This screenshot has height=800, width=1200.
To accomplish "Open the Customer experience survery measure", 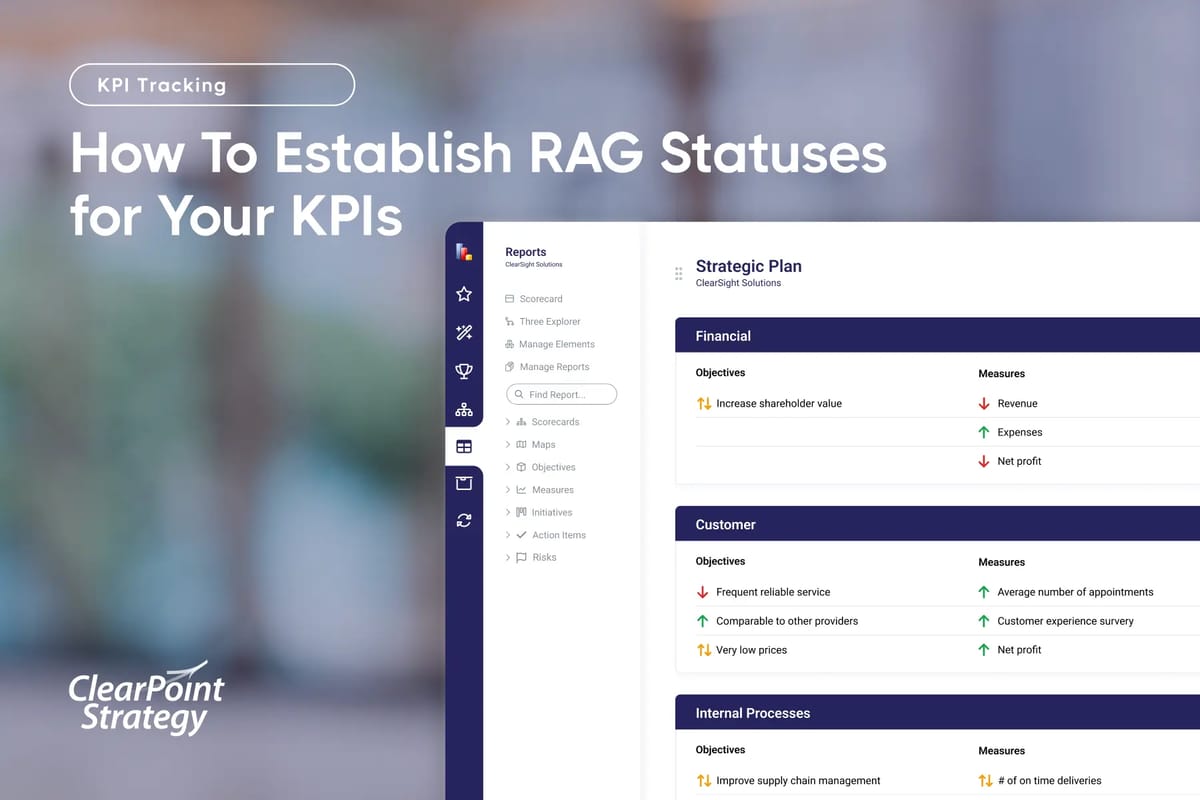I will [x=1065, y=621].
